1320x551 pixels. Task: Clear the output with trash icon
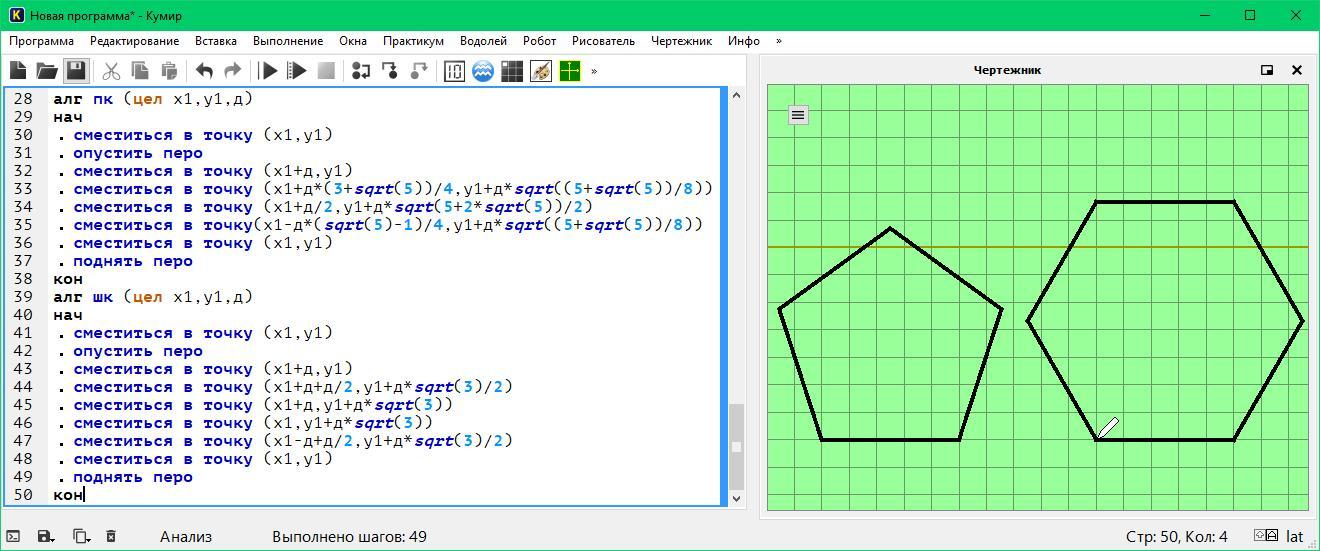pos(111,537)
